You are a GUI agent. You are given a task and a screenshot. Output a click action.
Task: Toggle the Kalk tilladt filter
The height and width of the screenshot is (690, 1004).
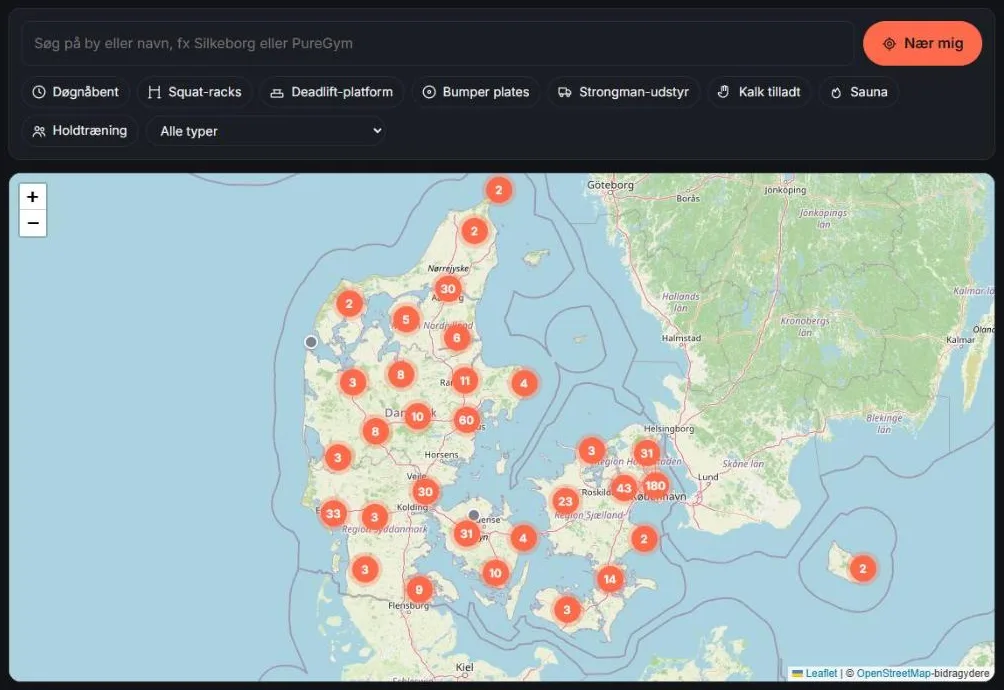(x=759, y=92)
